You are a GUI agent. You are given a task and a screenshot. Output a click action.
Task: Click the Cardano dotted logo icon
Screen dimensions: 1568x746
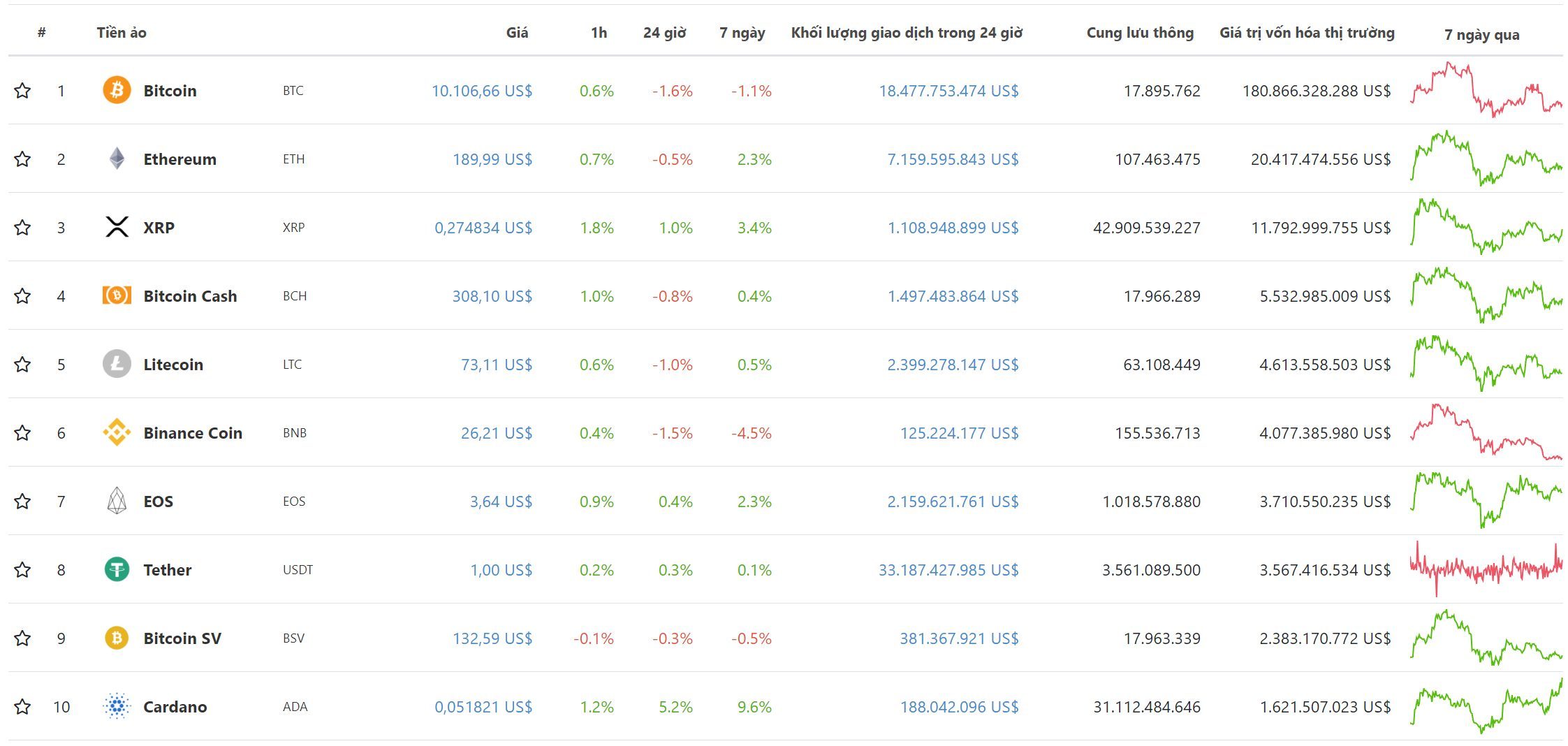click(x=117, y=706)
